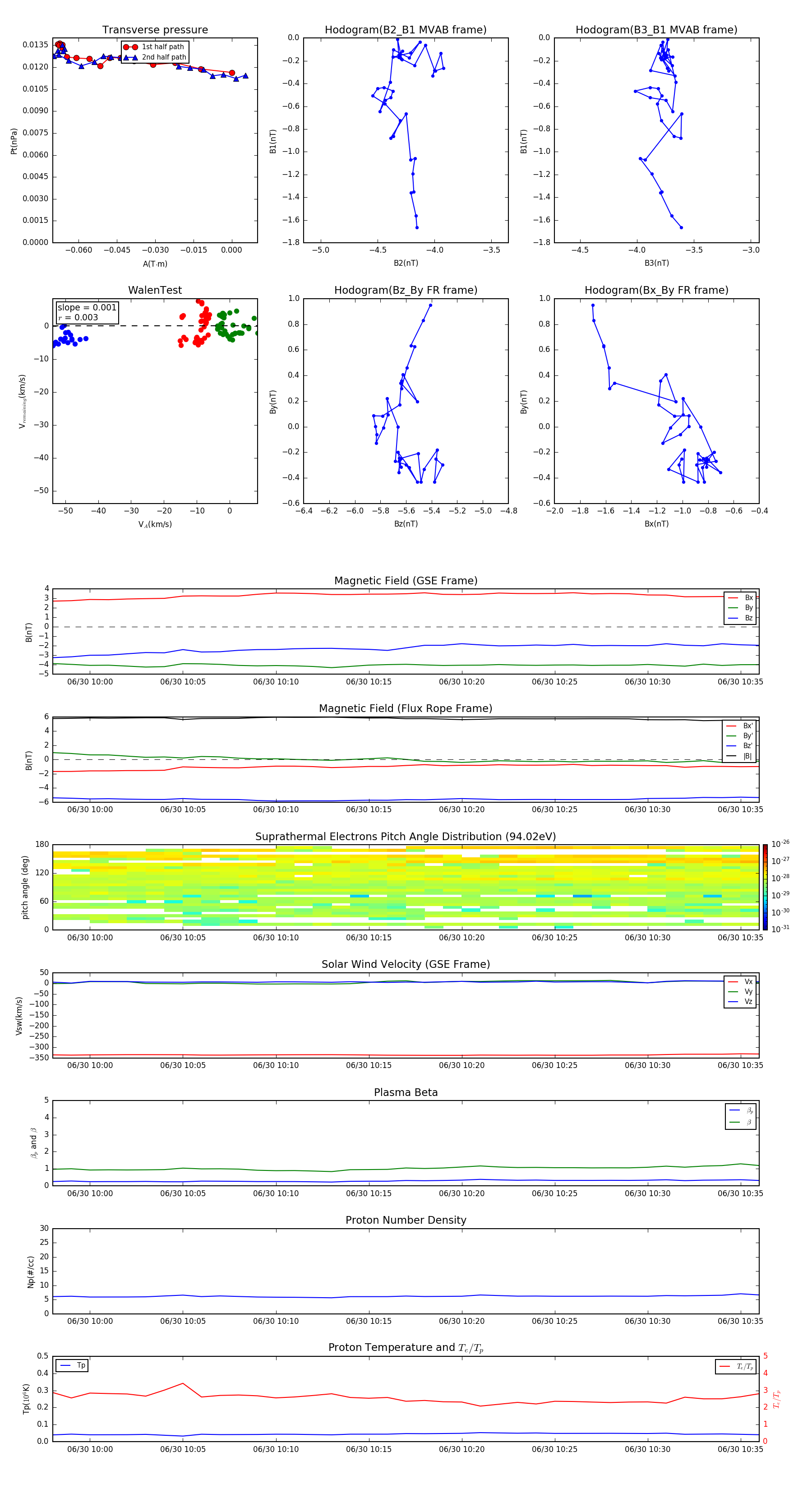Click the 'Suprathermal Electrons Pitch Angle Distribution' title
The width and height of the screenshot is (812, 1489).
406,837
